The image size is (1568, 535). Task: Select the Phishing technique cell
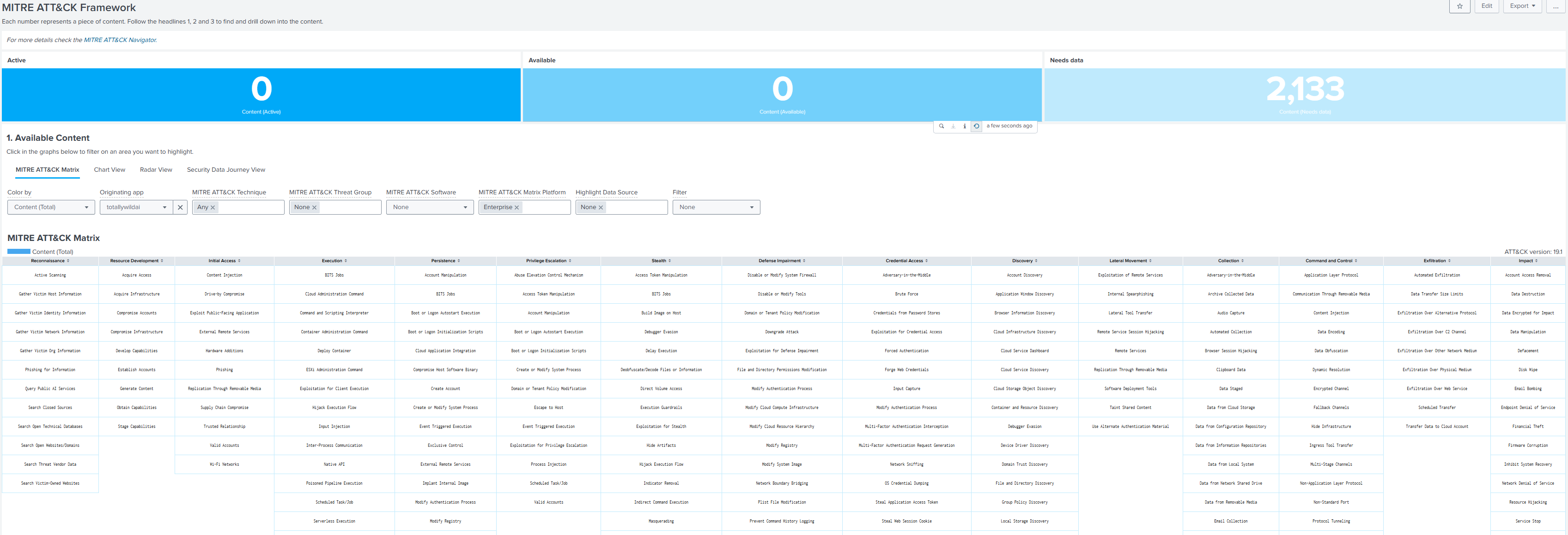pos(225,370)
